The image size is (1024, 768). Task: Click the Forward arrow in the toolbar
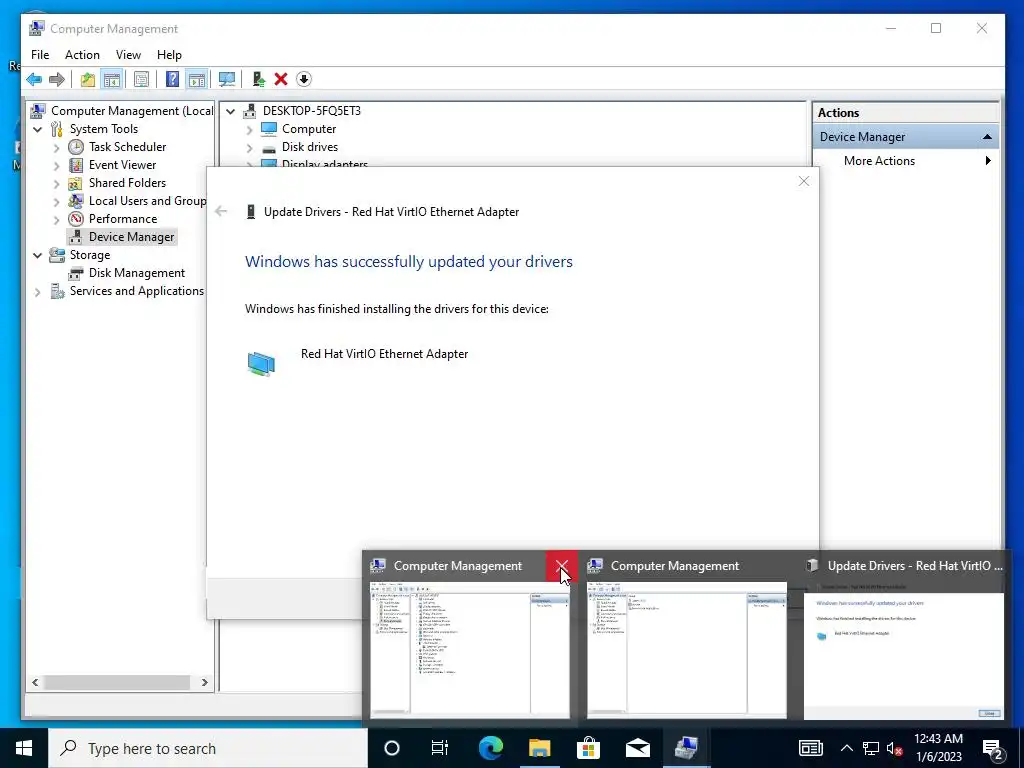(x=57, y=80)
